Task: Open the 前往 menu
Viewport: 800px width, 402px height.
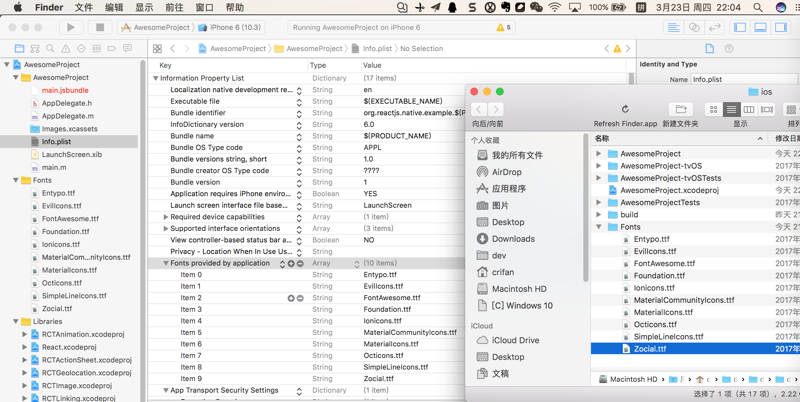Action: (174, 8)
